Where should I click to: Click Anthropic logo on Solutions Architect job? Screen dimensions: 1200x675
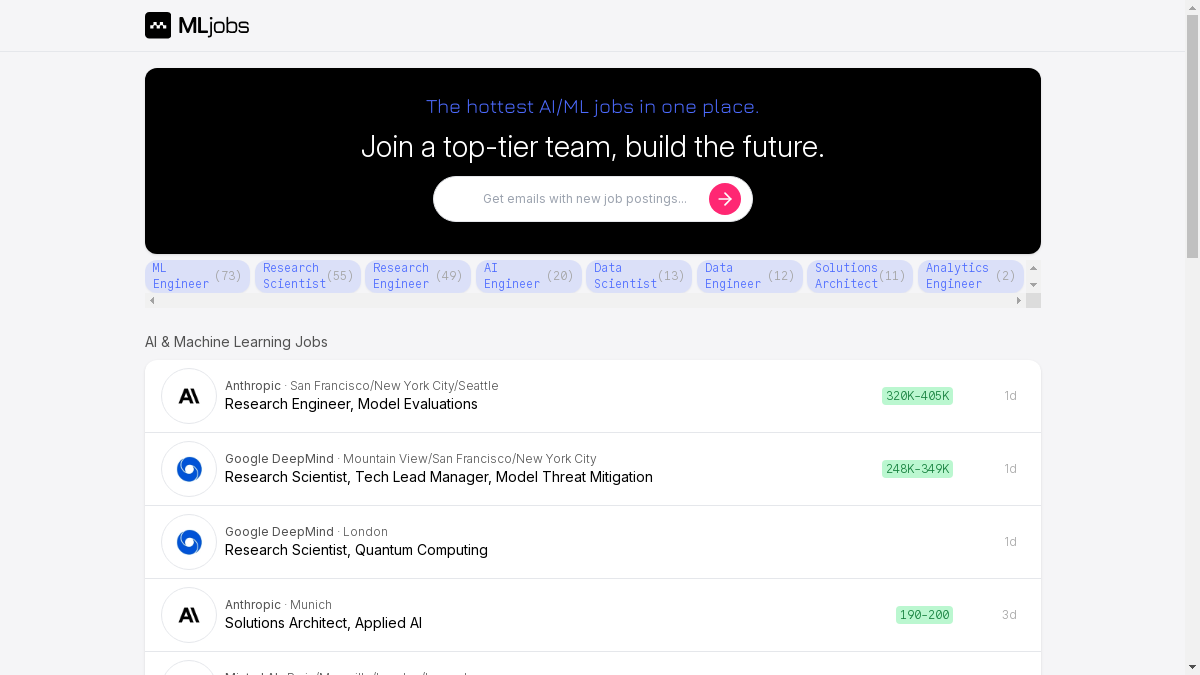pyautogui.click(x=189, y=615)
